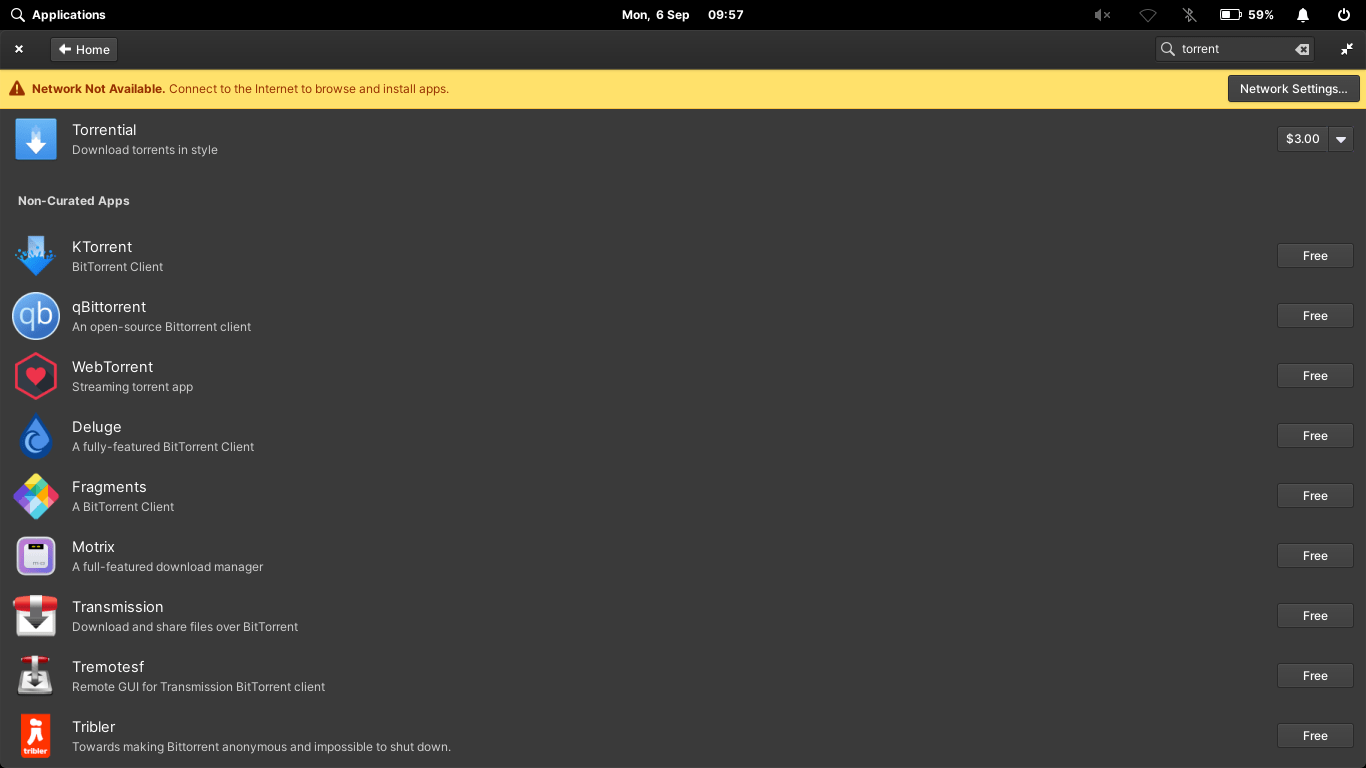Install KTorrent with Free button
Screen dimensions: 1366x768
tap(1315, 256)
